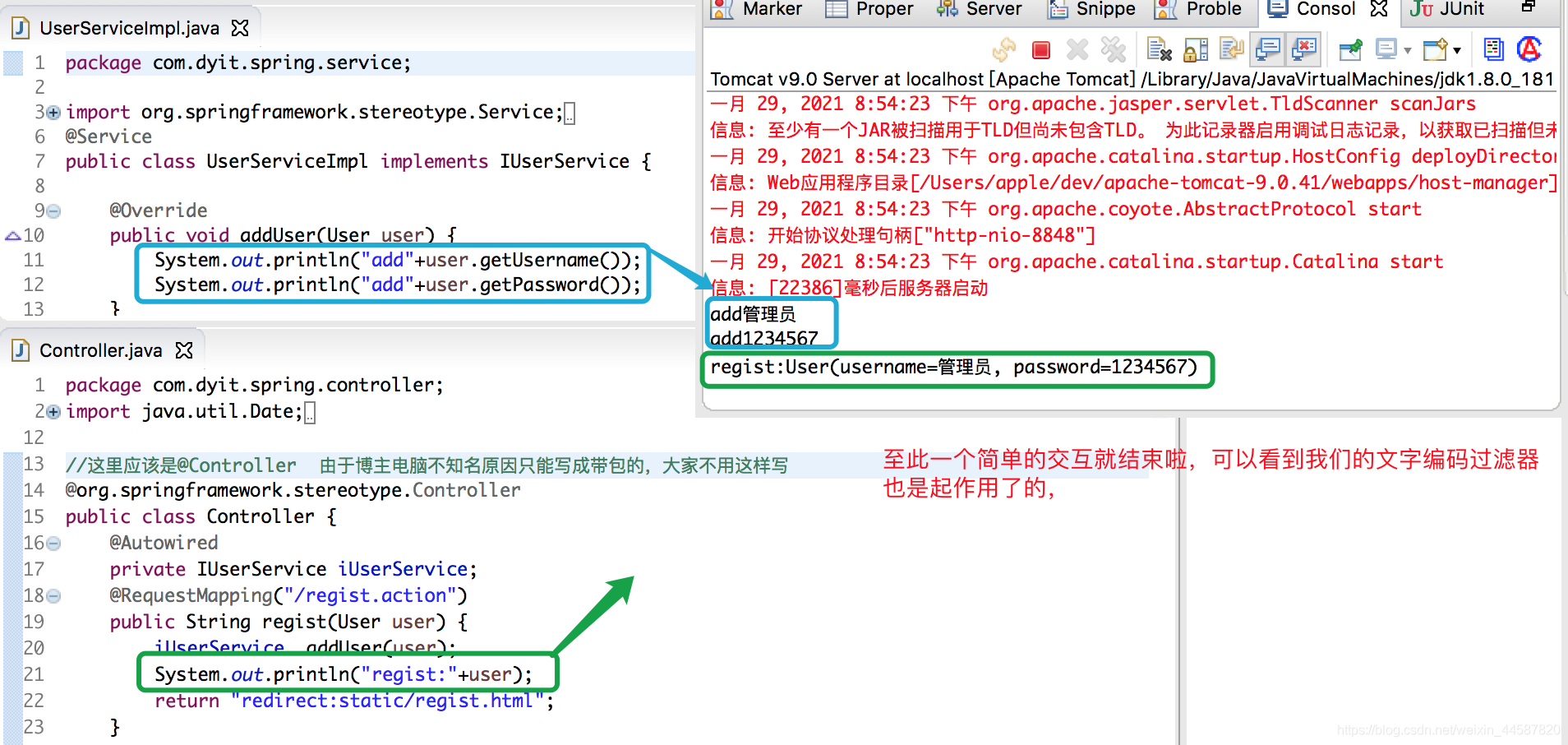Close the Controller.java editor tab

tap(184, 350)
